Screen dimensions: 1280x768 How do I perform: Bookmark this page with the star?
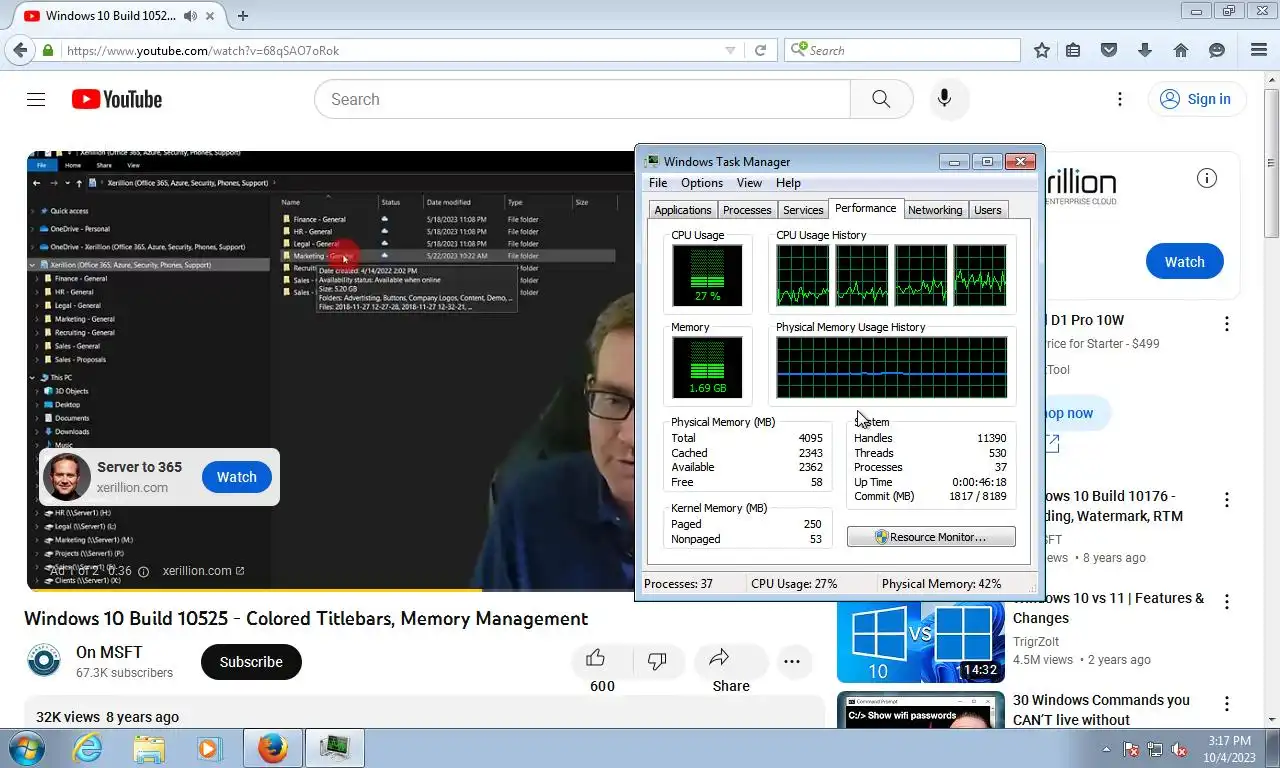click(1042, 50)
